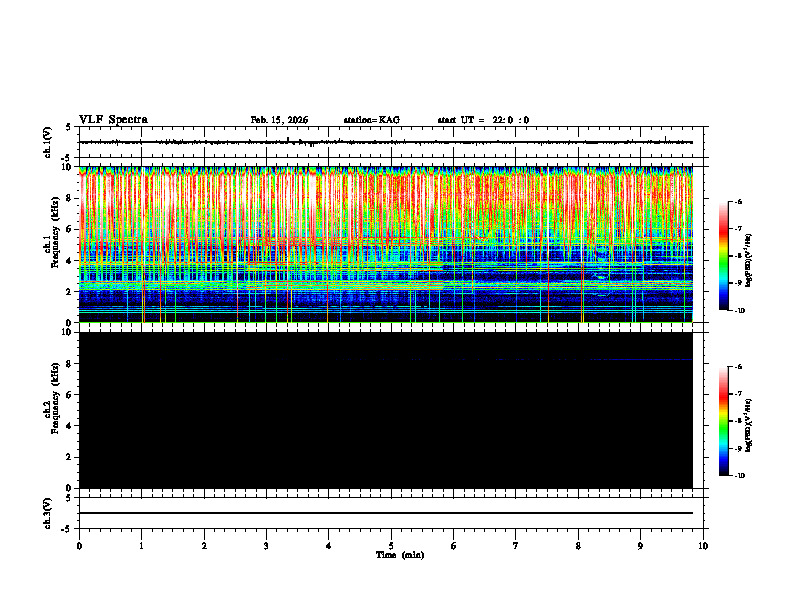Screen dimensions: 792x612
Task: Click the 'ch.1(V)' waveform axis label
Action: click(x=47, y=142)
